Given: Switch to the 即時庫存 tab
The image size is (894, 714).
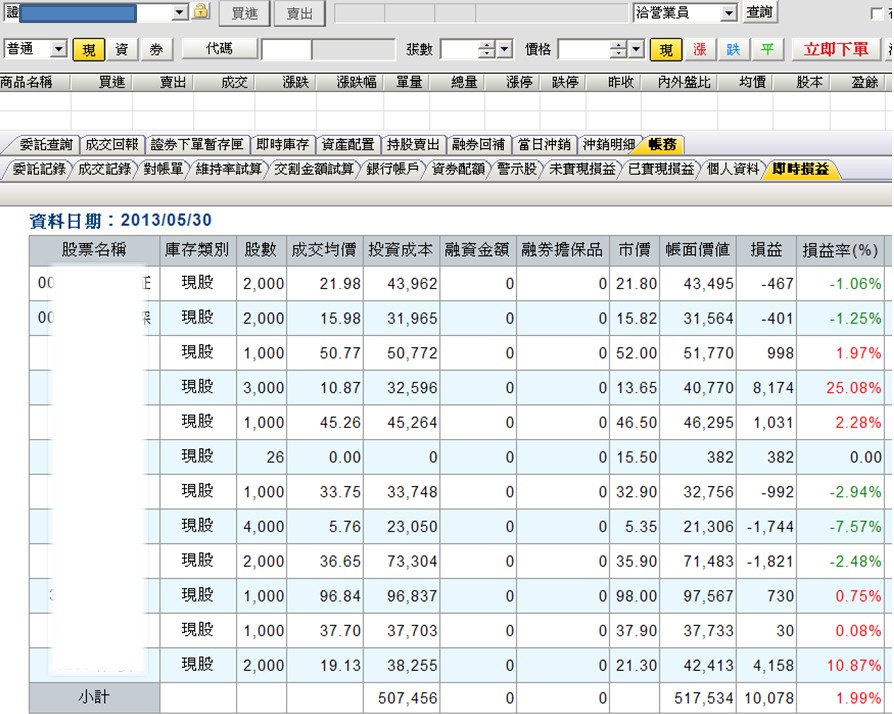Looking at the screenshot, I should 281,145.
